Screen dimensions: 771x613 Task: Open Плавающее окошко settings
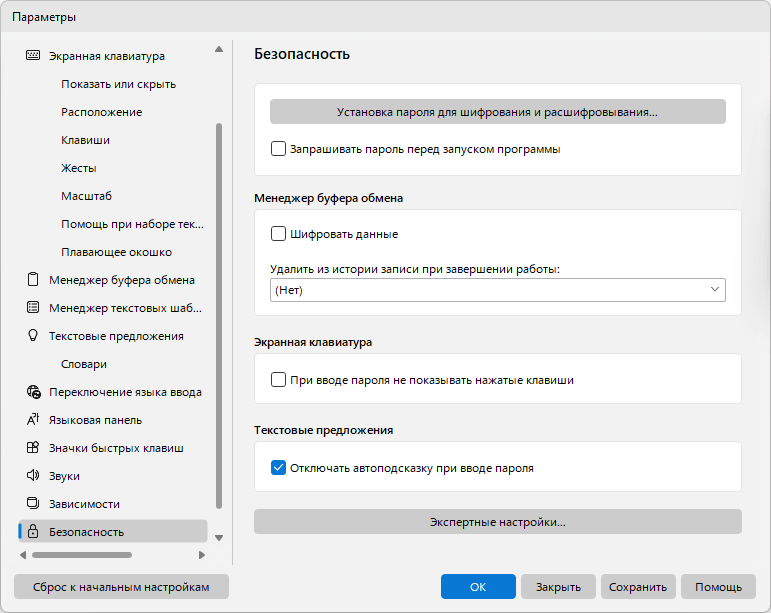[116, 252]
